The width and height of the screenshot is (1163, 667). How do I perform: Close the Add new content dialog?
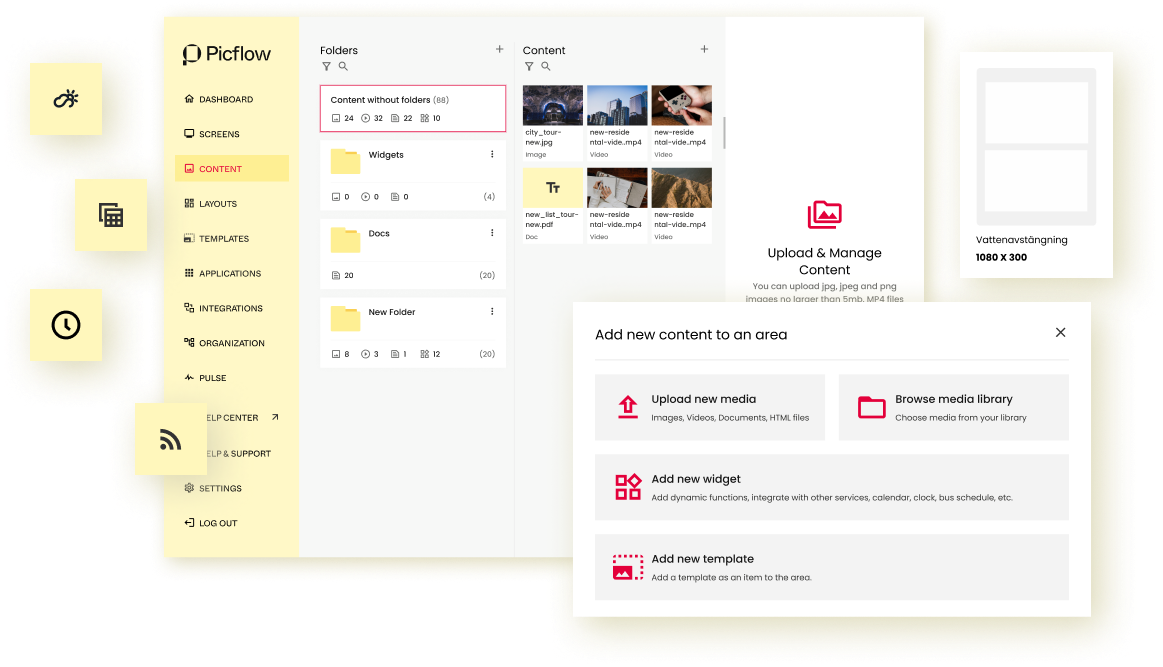(1060, 333)
